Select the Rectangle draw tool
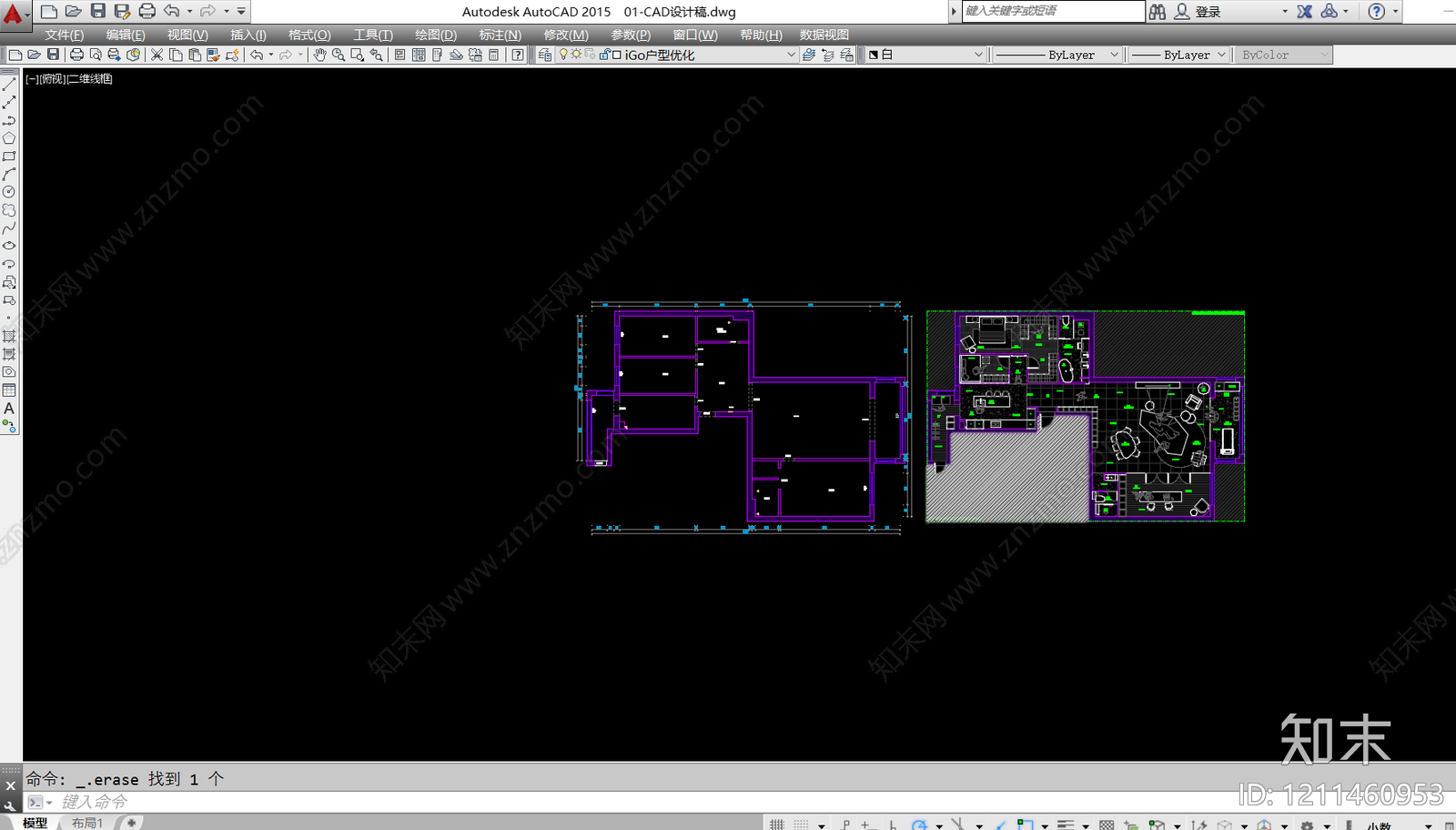The width and height of the screenshot is (1456, 830). point(9,157)
